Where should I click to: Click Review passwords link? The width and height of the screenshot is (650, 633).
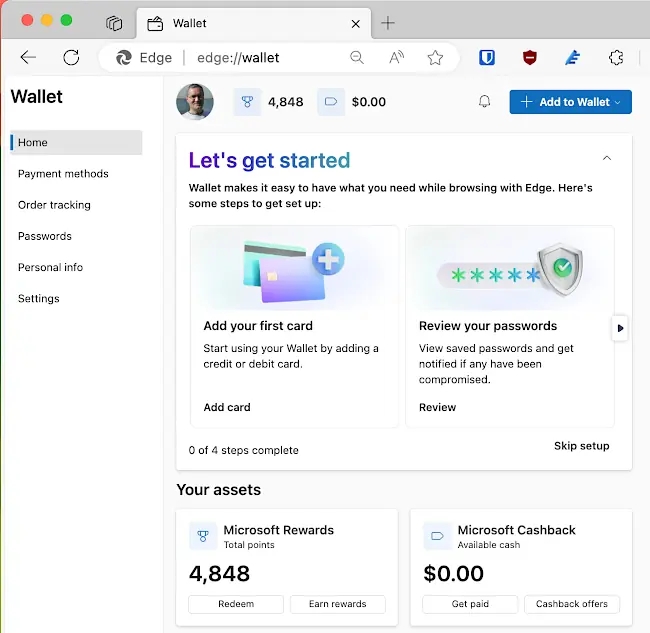click(x=437, y=407)
